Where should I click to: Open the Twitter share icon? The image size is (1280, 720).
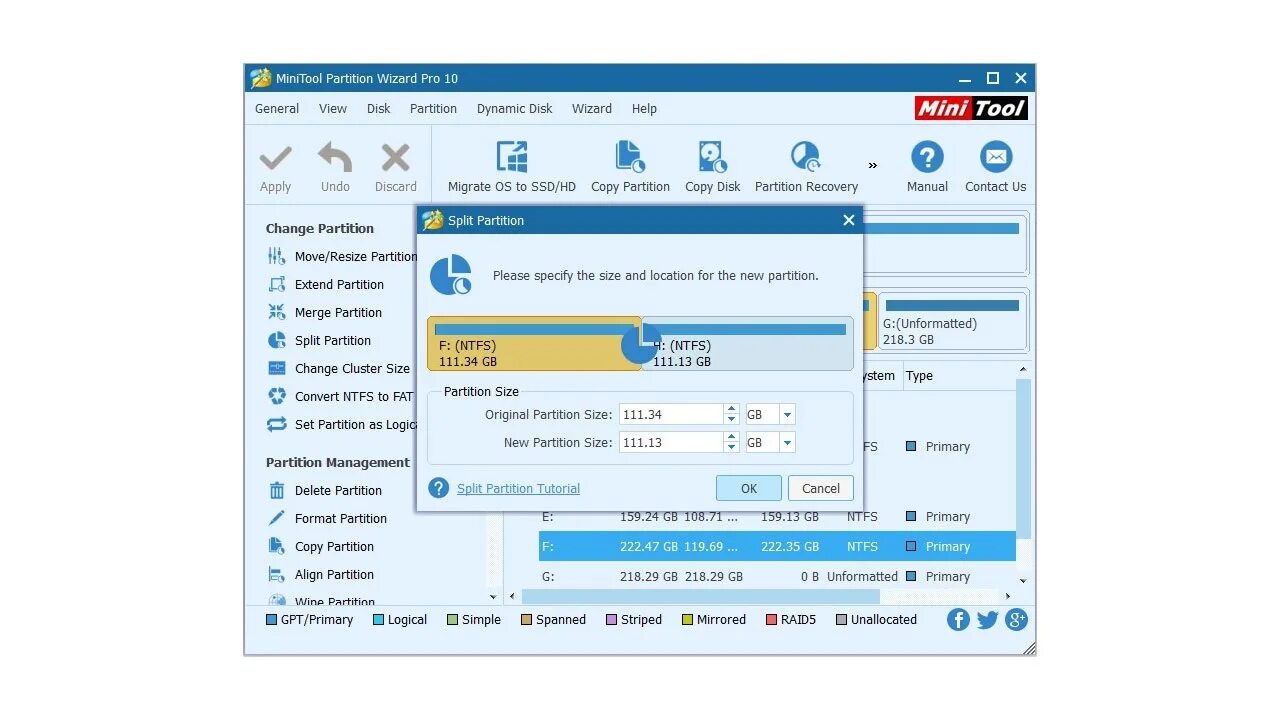[x=987, y=620]
